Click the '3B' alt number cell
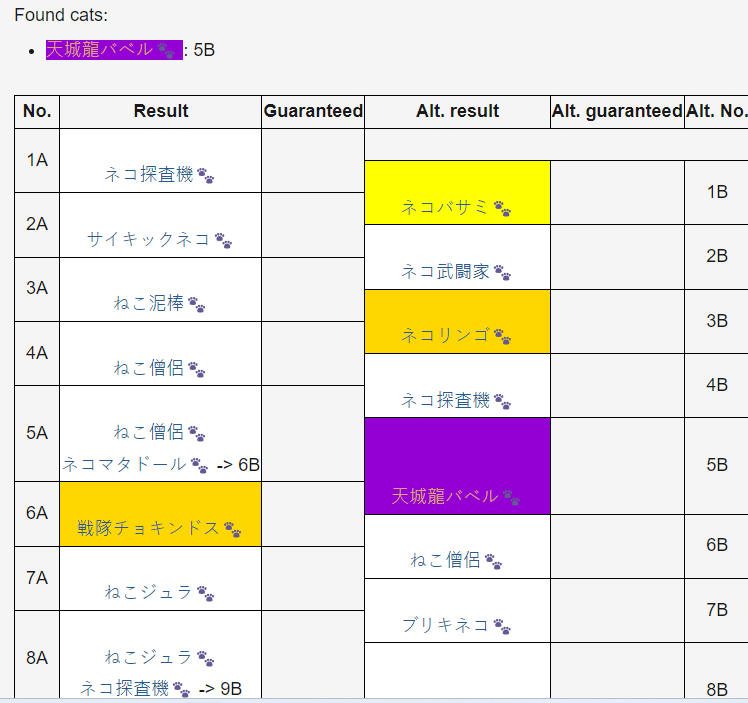Screen dimensions: 748x703 (x=717, y=321)
